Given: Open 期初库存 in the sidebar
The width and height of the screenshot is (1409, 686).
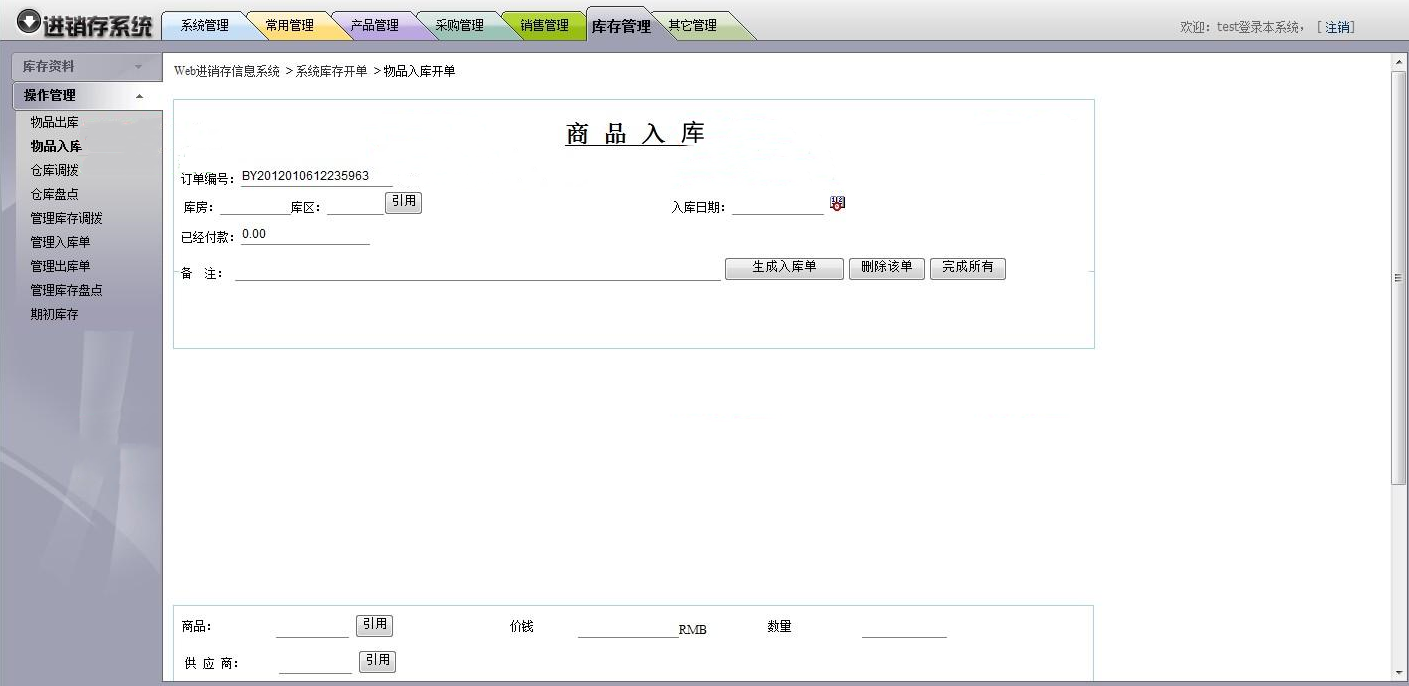Looking at the screenshot, I should pyautogui.click(x=55, y=315).
